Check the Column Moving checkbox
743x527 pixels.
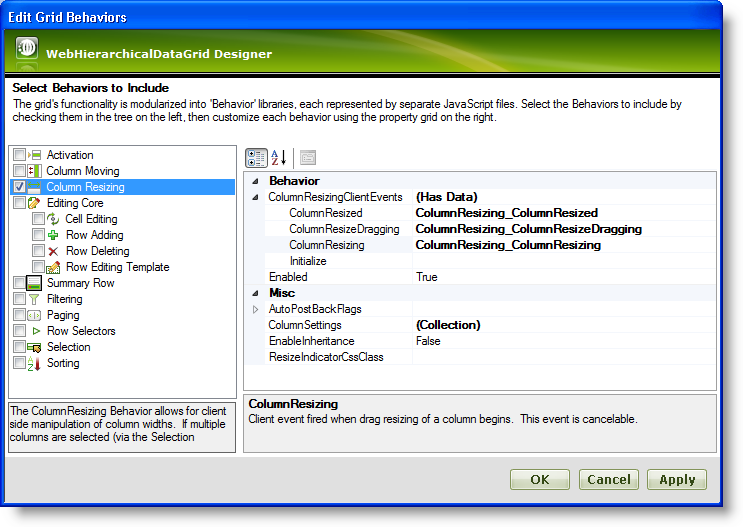19,171
